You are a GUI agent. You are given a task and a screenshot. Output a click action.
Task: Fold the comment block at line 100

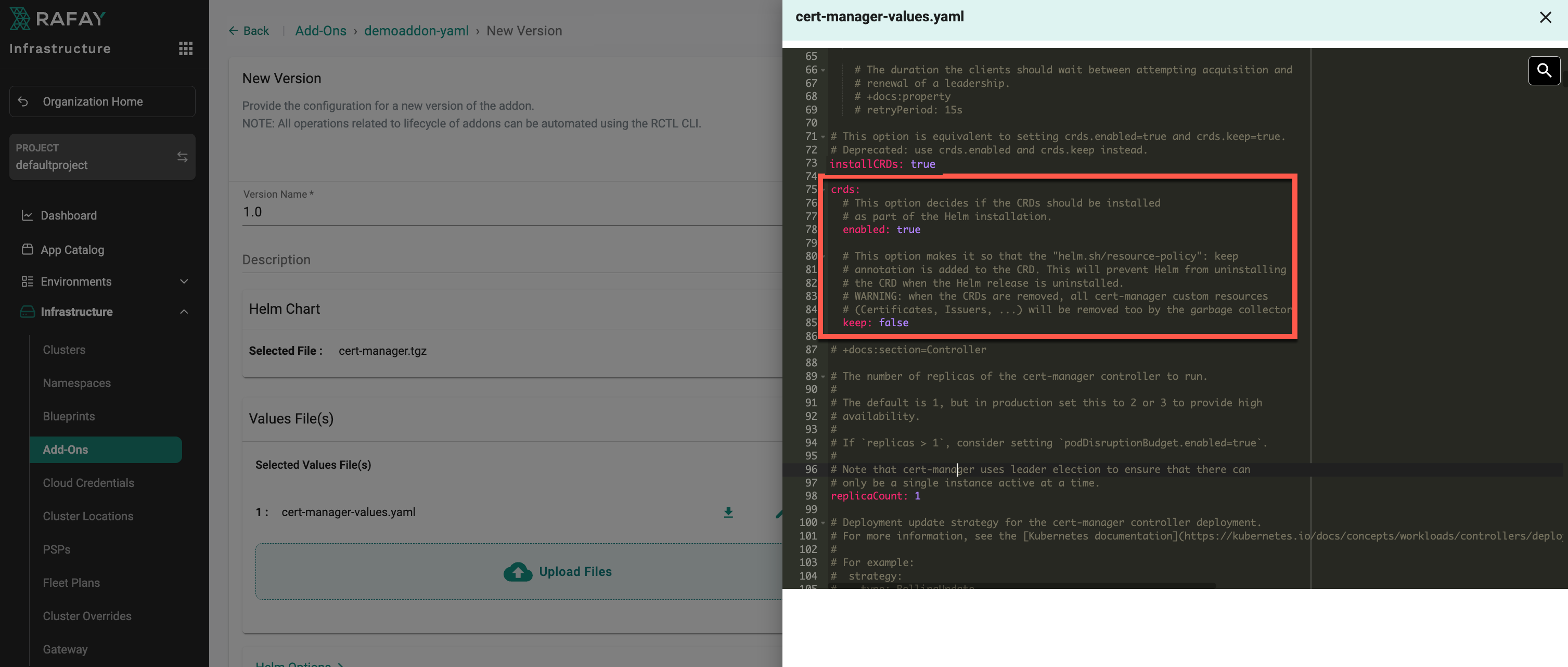[823, 523]
